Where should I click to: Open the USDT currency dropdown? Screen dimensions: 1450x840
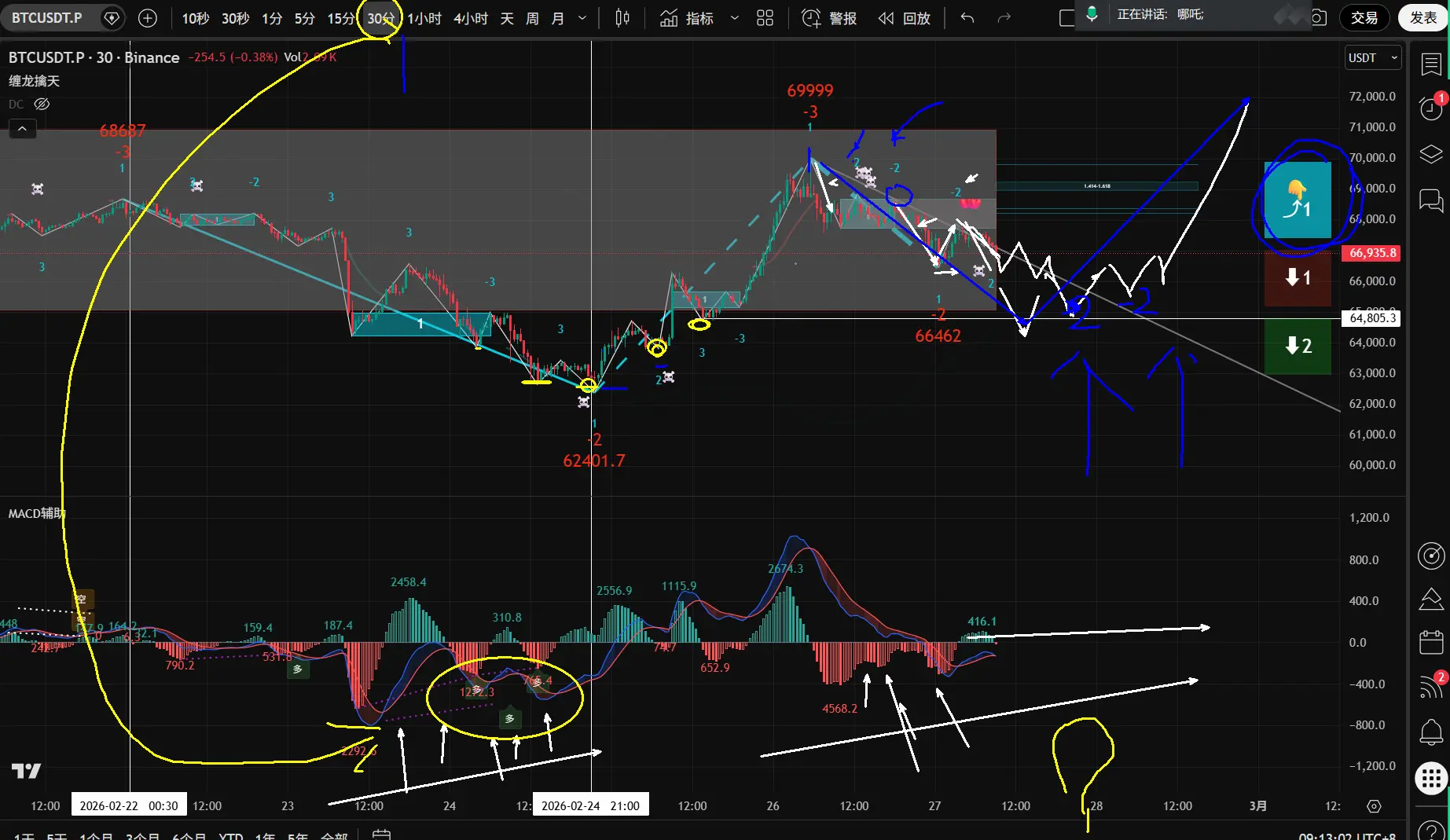tap(1373, 57)
